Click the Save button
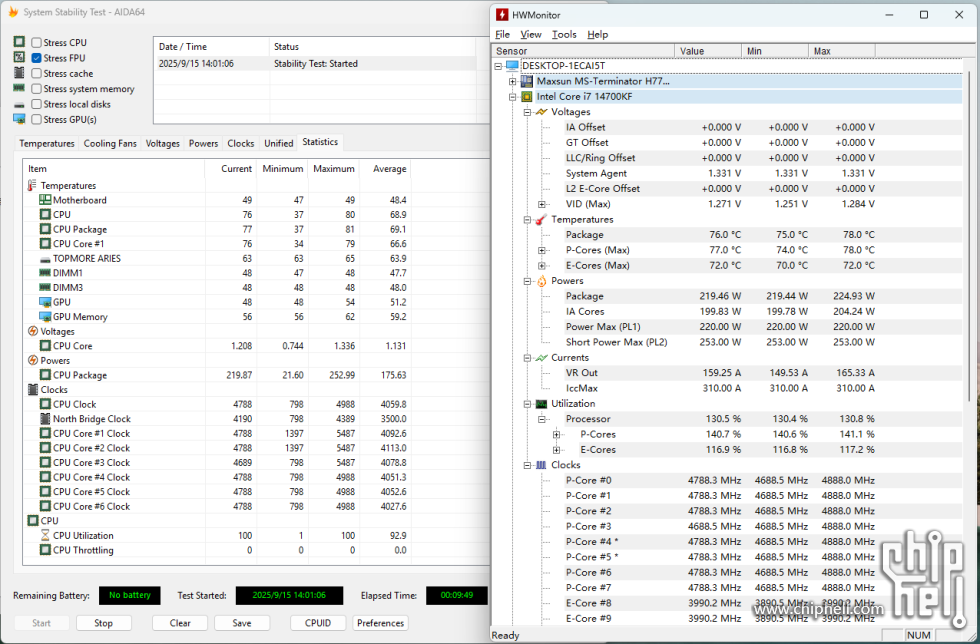The image size is (980, 644). 242,623
